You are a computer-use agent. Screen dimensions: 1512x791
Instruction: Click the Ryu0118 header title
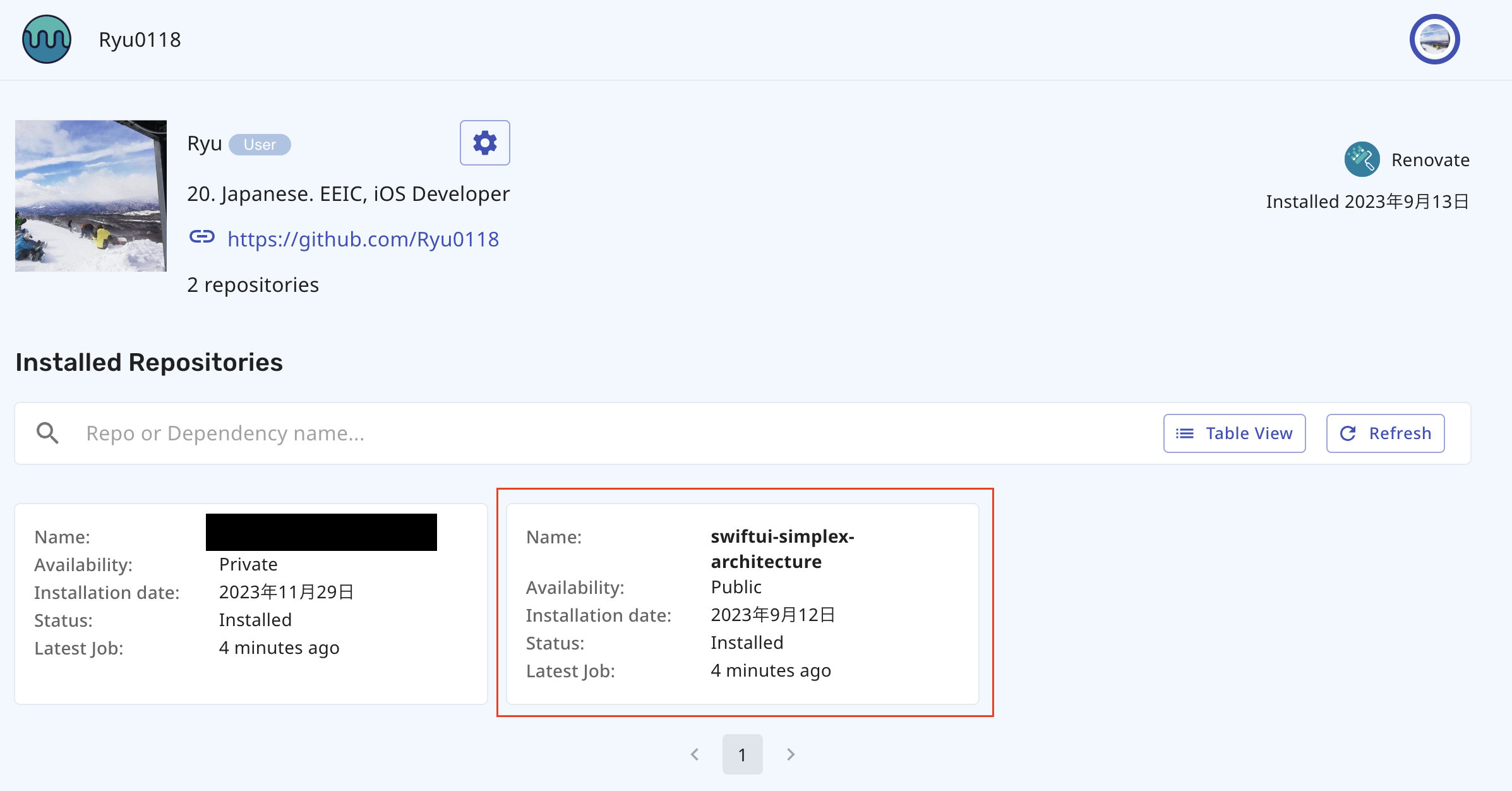140,40
